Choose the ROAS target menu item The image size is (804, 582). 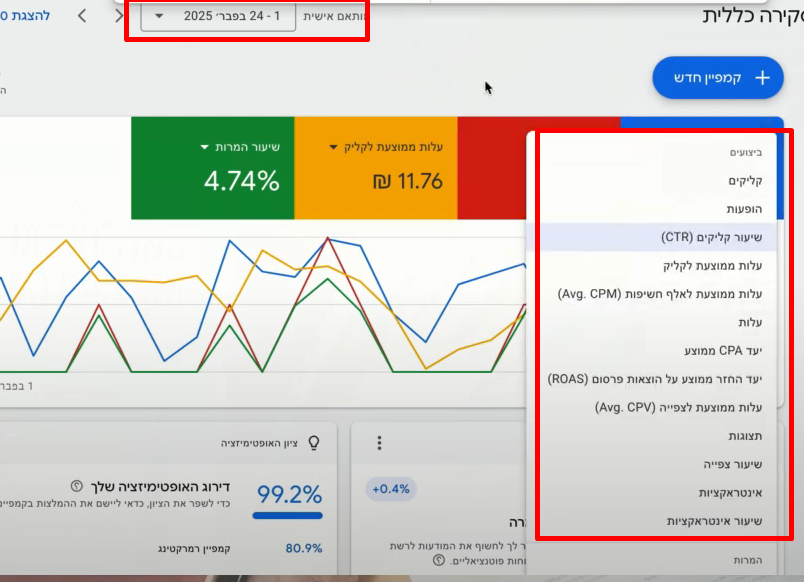(652, 379)
